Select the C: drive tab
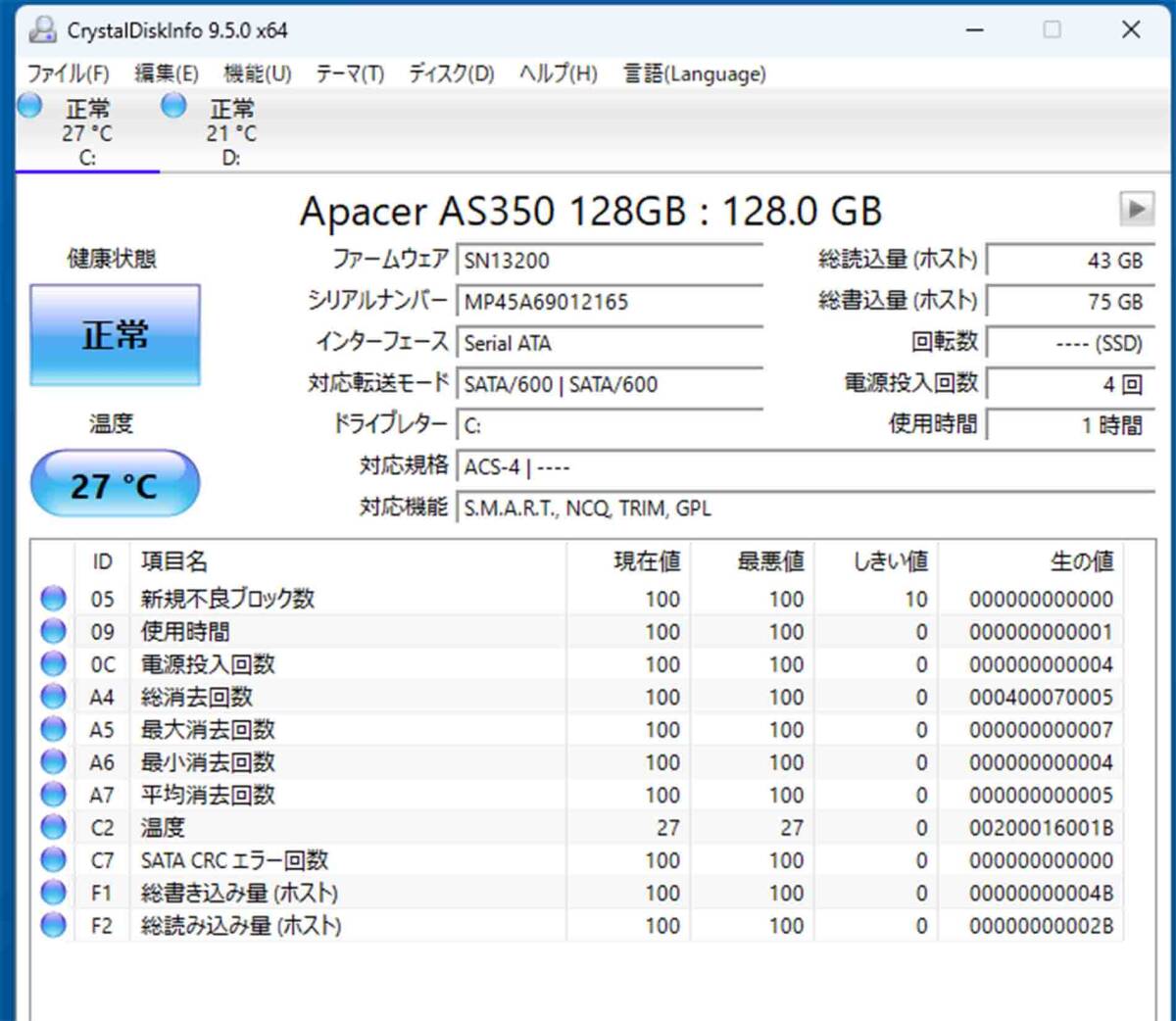1176x1021 pixels. coord(87,131)
